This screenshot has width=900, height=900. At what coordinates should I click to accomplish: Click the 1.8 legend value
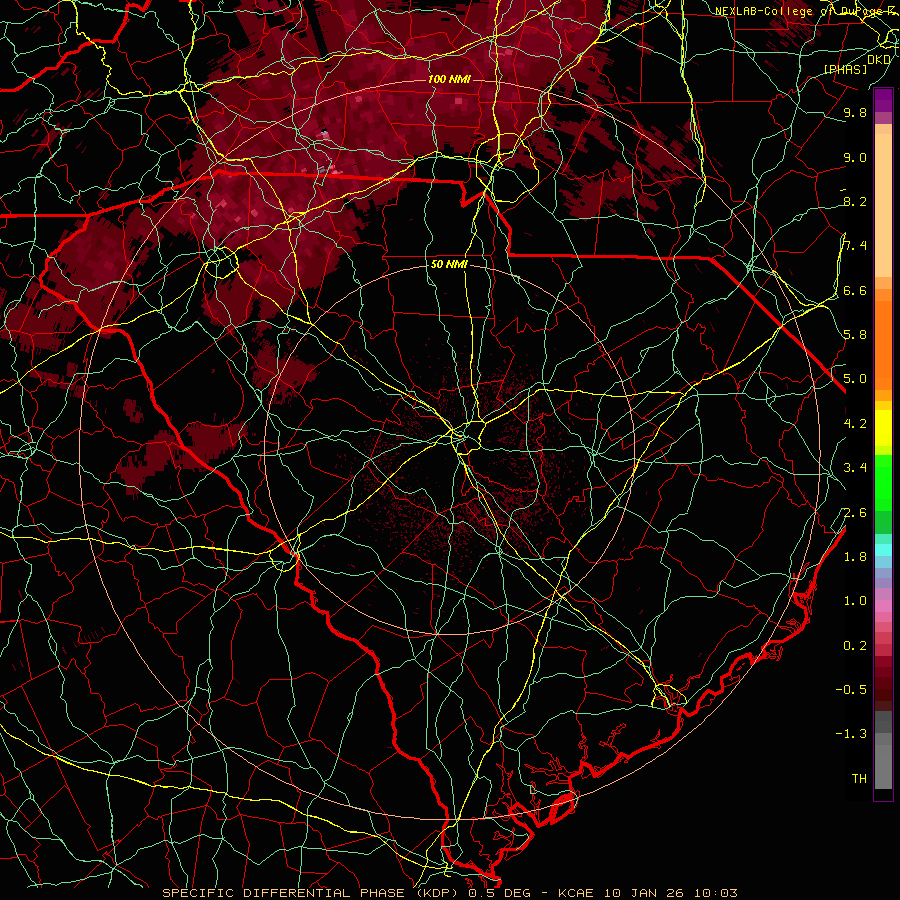pyautogui.click(x=855, y=557)
